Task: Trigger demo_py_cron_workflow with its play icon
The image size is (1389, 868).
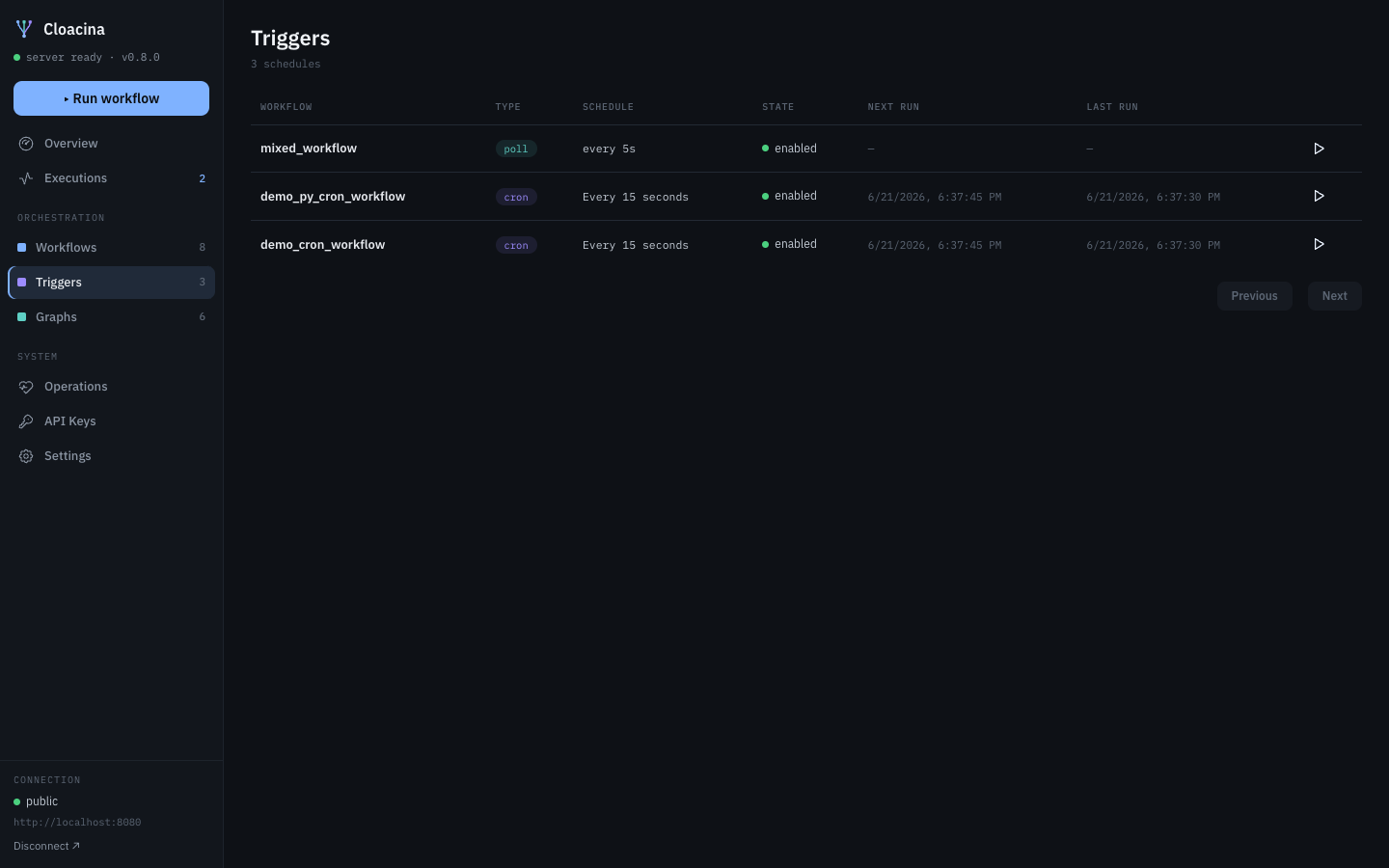Action: [1319, 196]
